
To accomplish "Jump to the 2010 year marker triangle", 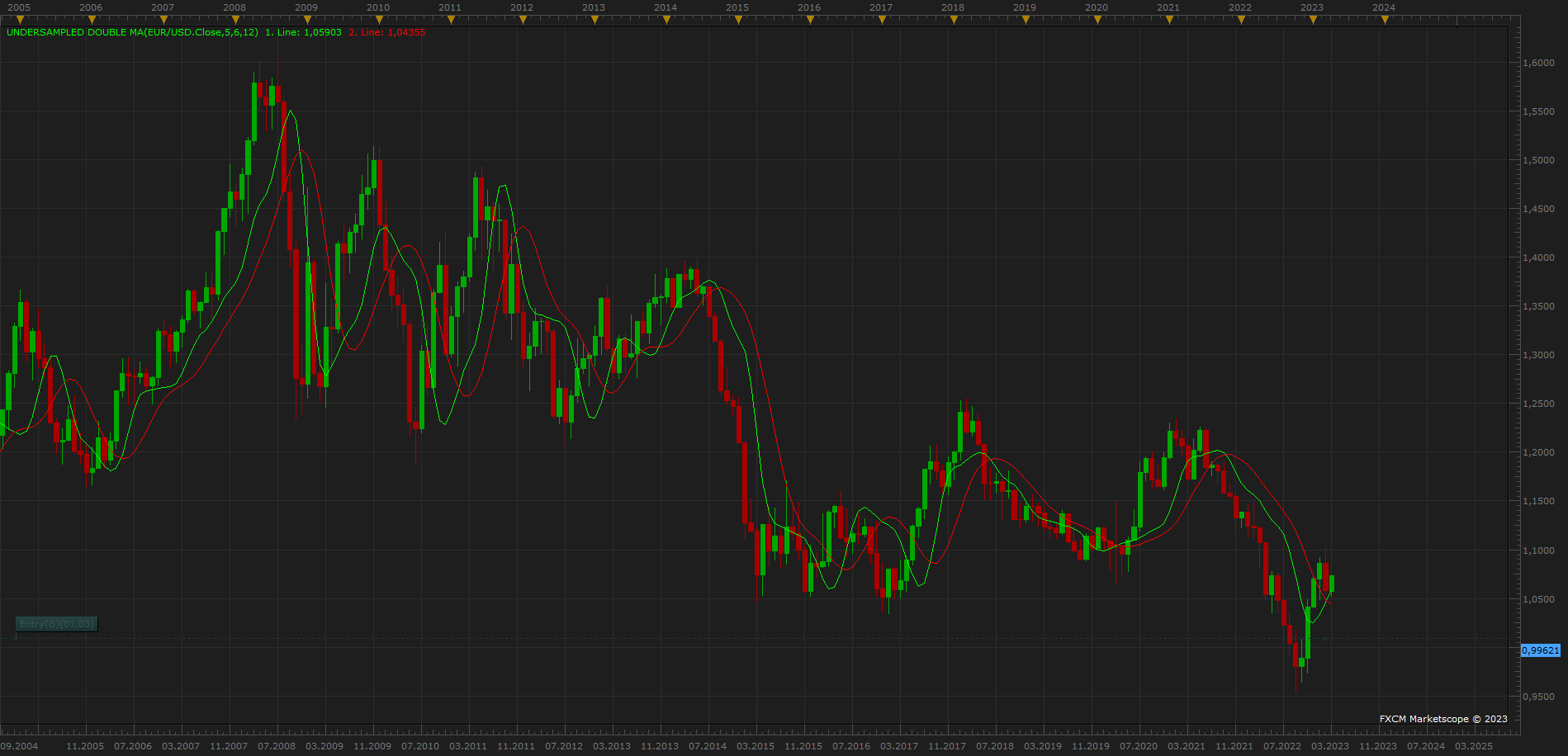I will click(379, 20).
